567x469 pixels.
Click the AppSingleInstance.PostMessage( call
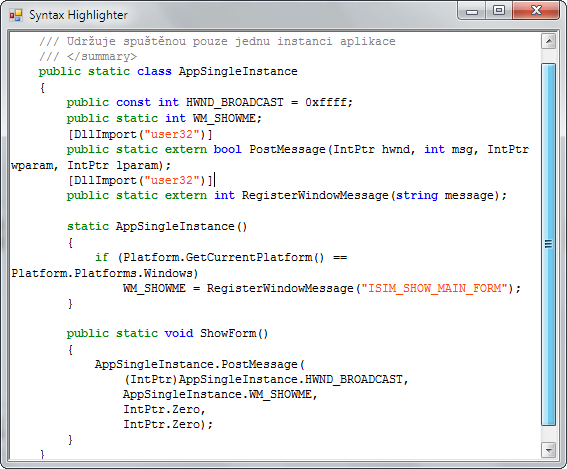(x=200, y=364)
